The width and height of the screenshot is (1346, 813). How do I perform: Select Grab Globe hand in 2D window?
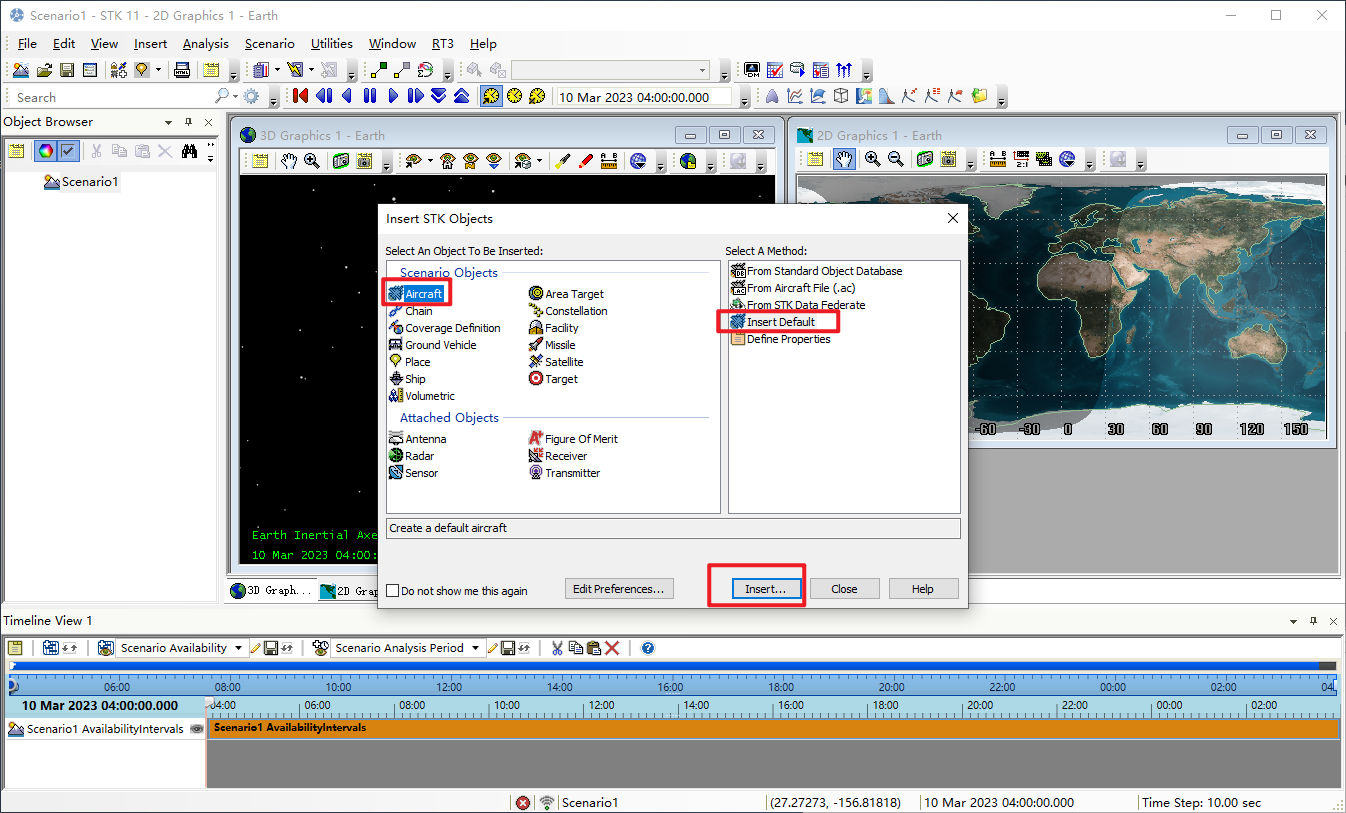[845, 160]
